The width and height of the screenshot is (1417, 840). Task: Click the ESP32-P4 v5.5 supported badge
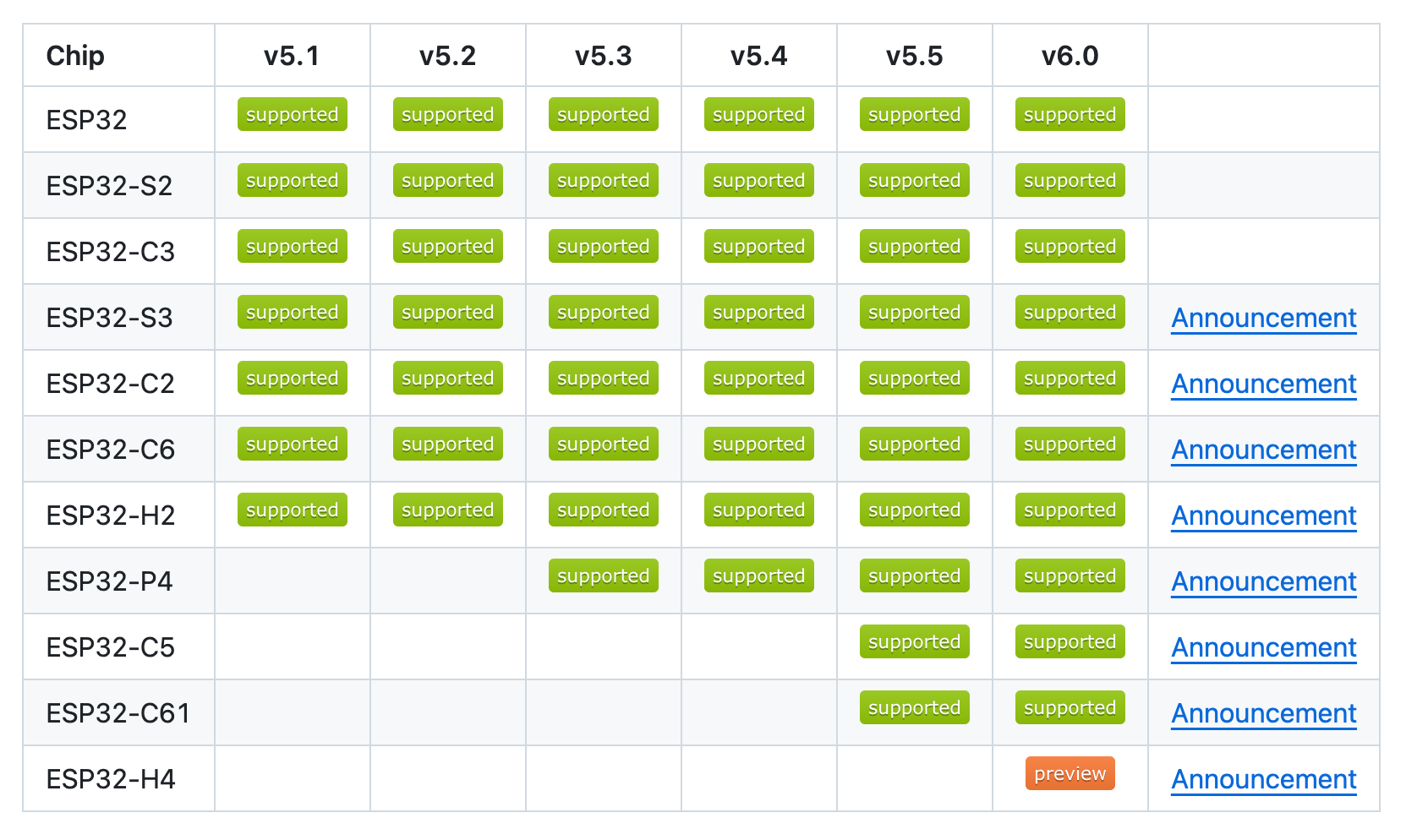(915, 575)
